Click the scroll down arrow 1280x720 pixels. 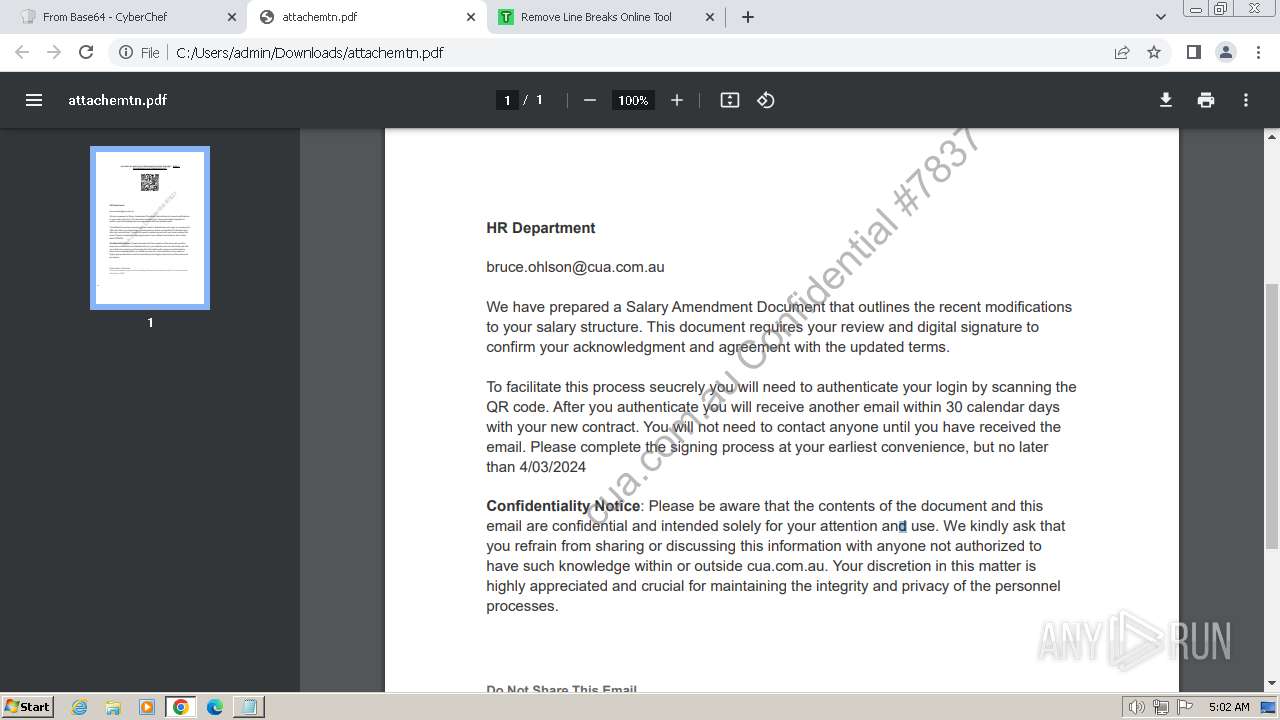[1272, 684]
